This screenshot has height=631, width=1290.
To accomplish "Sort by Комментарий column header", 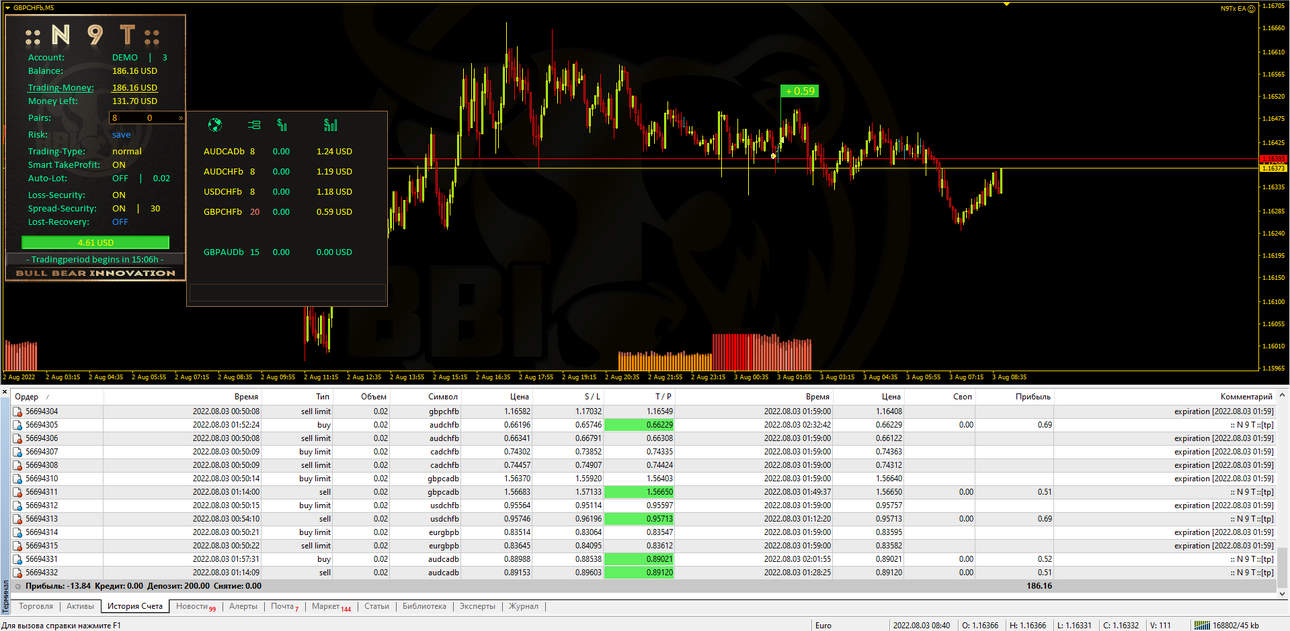I will tap(1246, 397).
